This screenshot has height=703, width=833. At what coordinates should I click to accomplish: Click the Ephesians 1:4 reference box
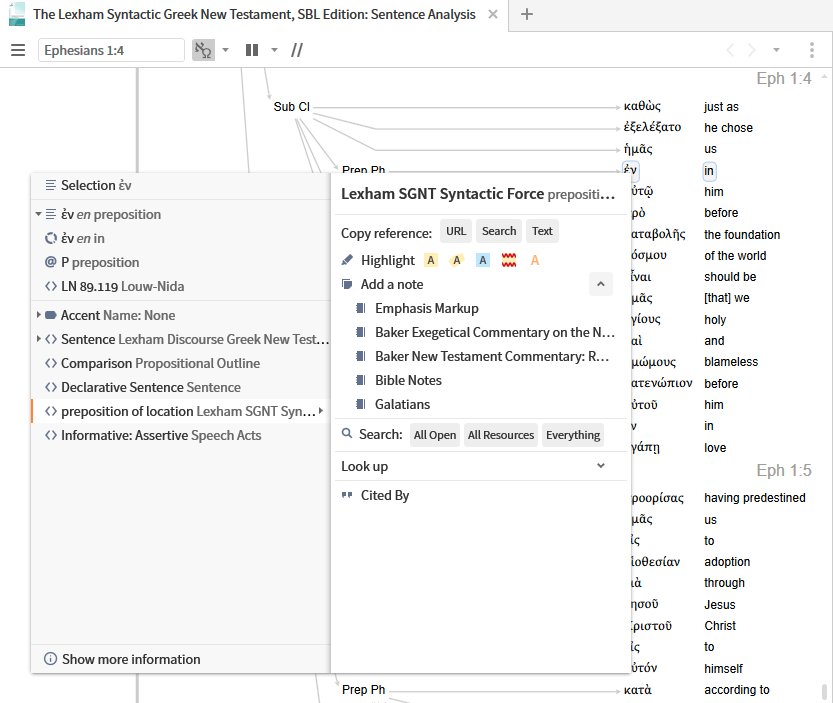(111, 50)
